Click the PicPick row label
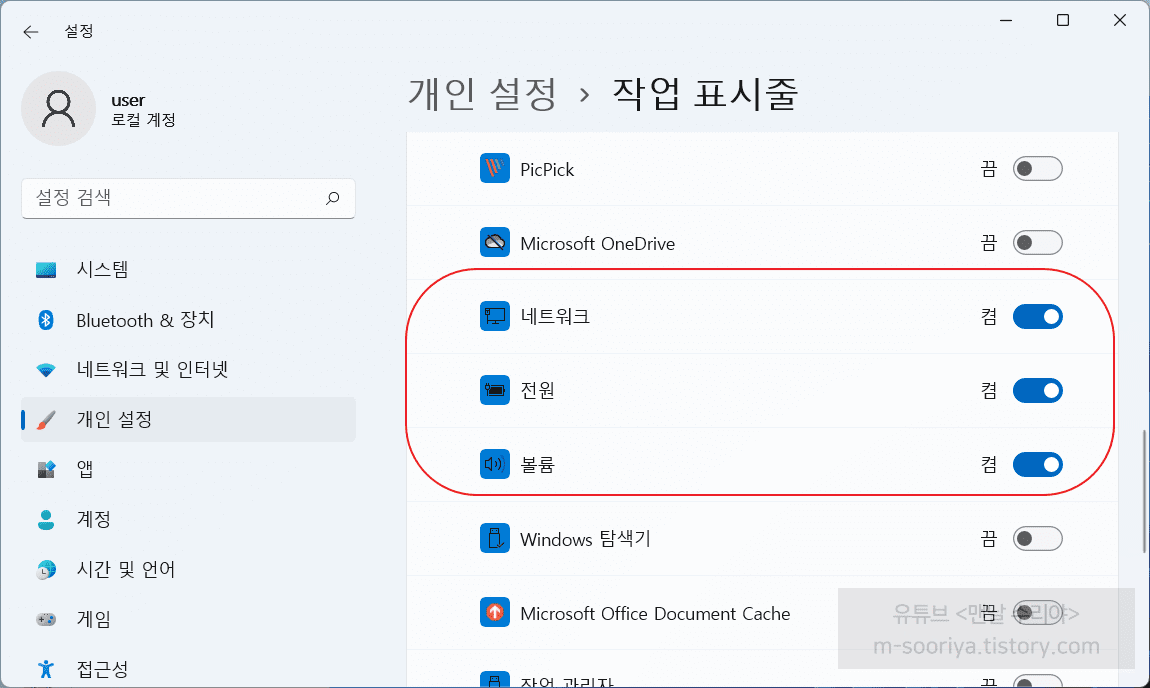Viewport: 1150px width, 688px height. tap(547, 169)
